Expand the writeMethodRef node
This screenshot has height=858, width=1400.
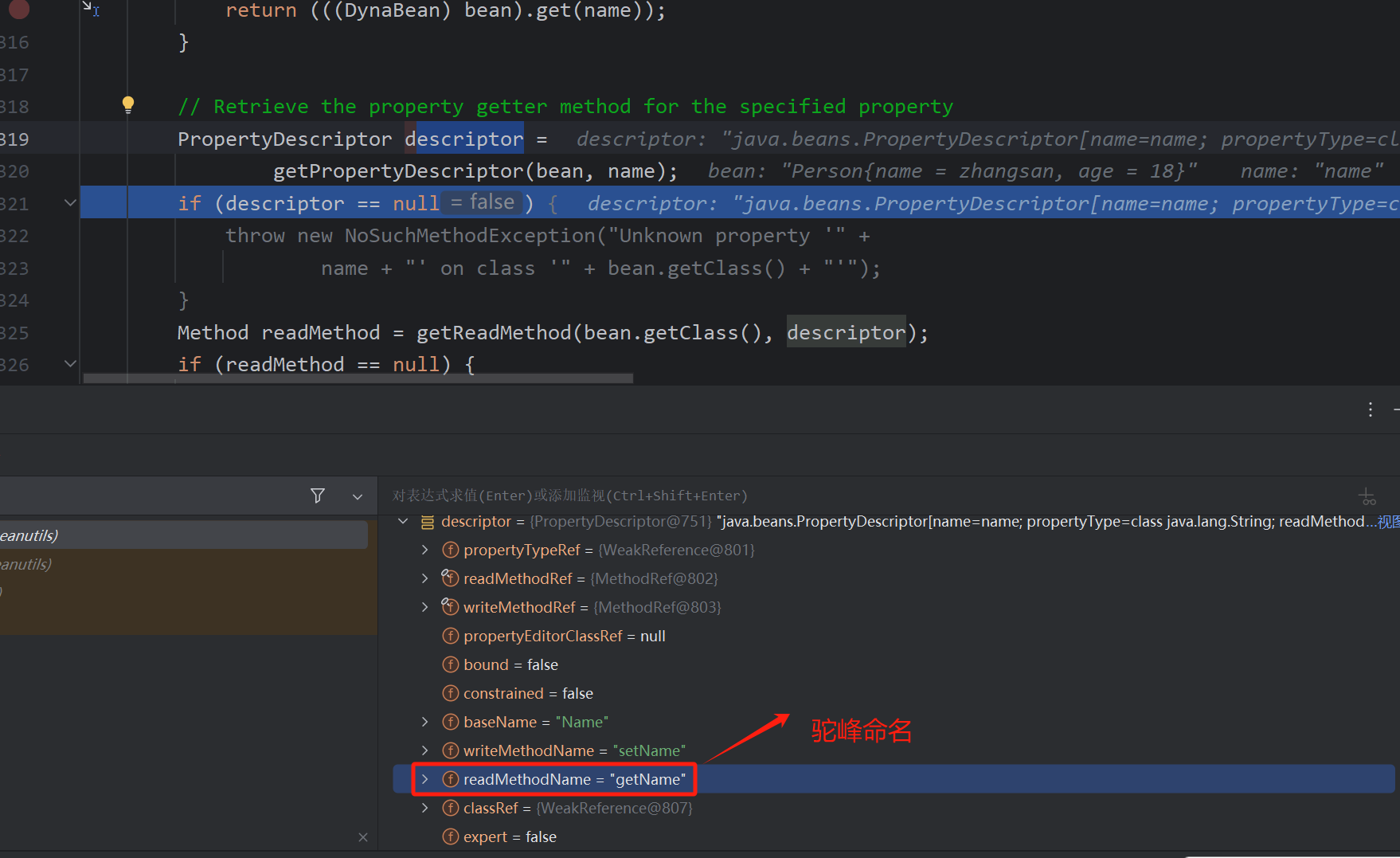pyautogui.click(x=425, y=607)
